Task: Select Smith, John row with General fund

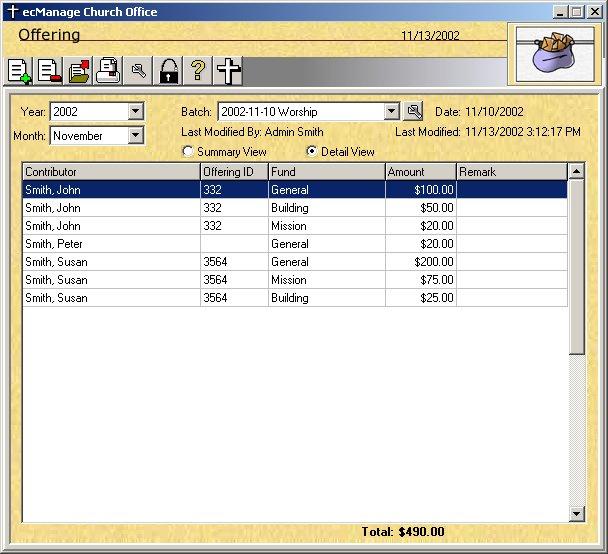Action: point(295,190)
